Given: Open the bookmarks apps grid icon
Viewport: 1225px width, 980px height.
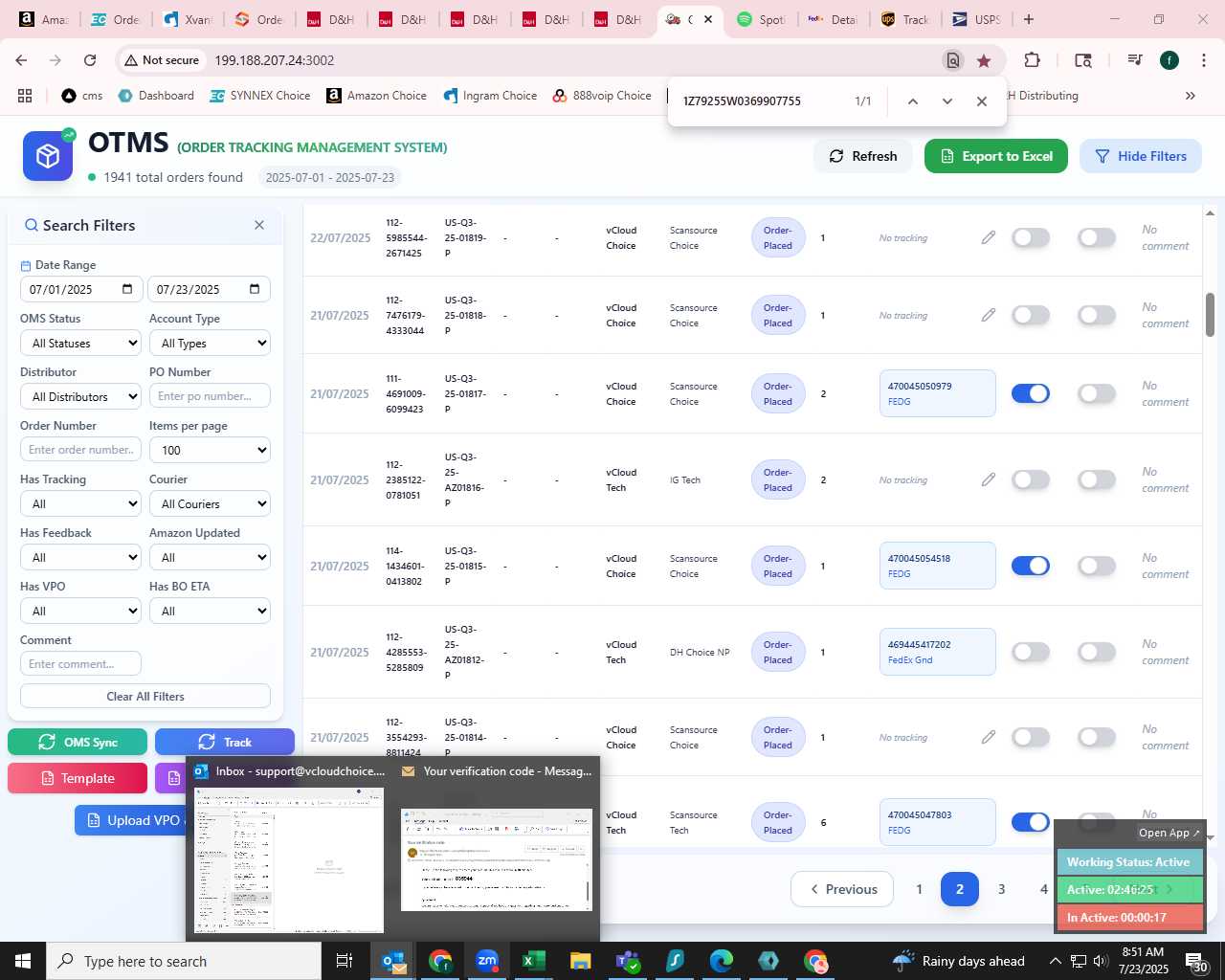Looking at the screenshot, I should 25,96.
